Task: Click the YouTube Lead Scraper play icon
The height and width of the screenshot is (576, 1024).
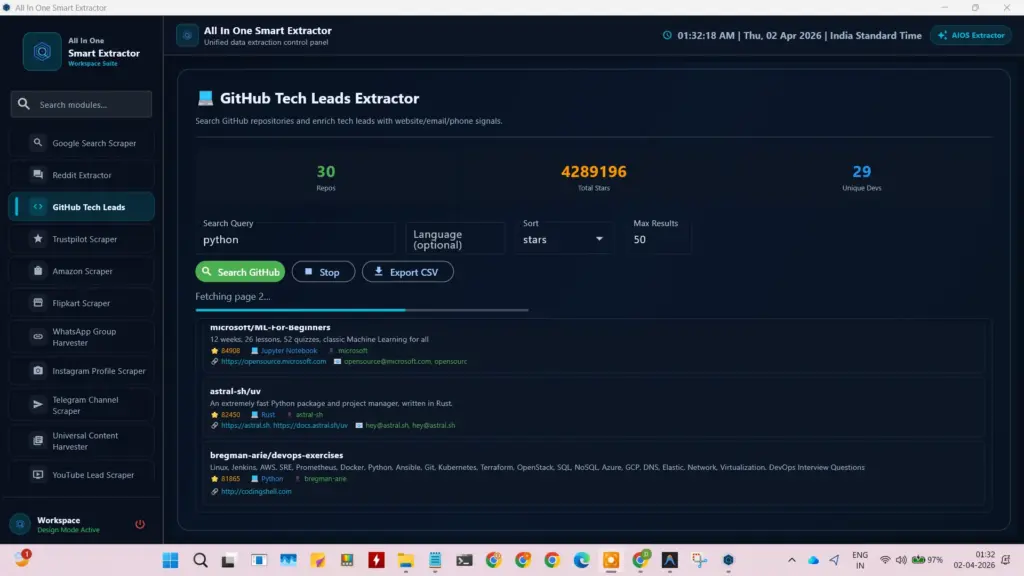Action: [x=38, y=475]
